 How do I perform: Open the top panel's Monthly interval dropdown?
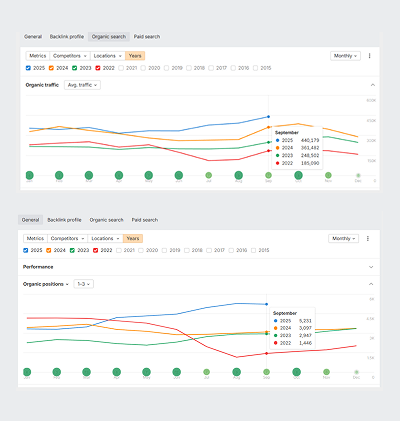345,56
